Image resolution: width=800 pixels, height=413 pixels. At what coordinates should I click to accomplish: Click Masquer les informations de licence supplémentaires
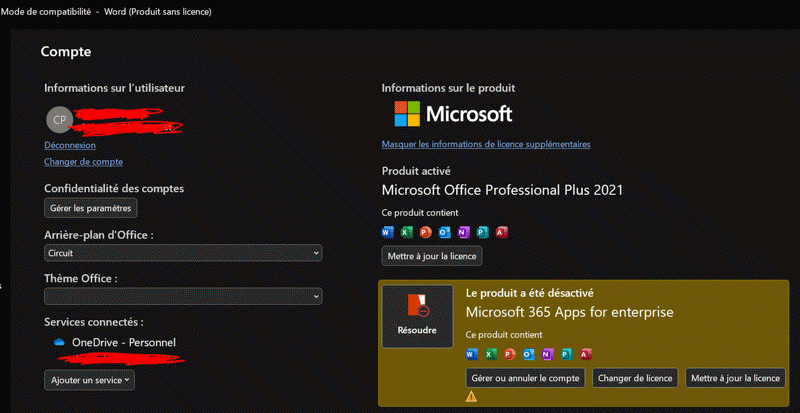pyautogui.click(x=486, y=144)
